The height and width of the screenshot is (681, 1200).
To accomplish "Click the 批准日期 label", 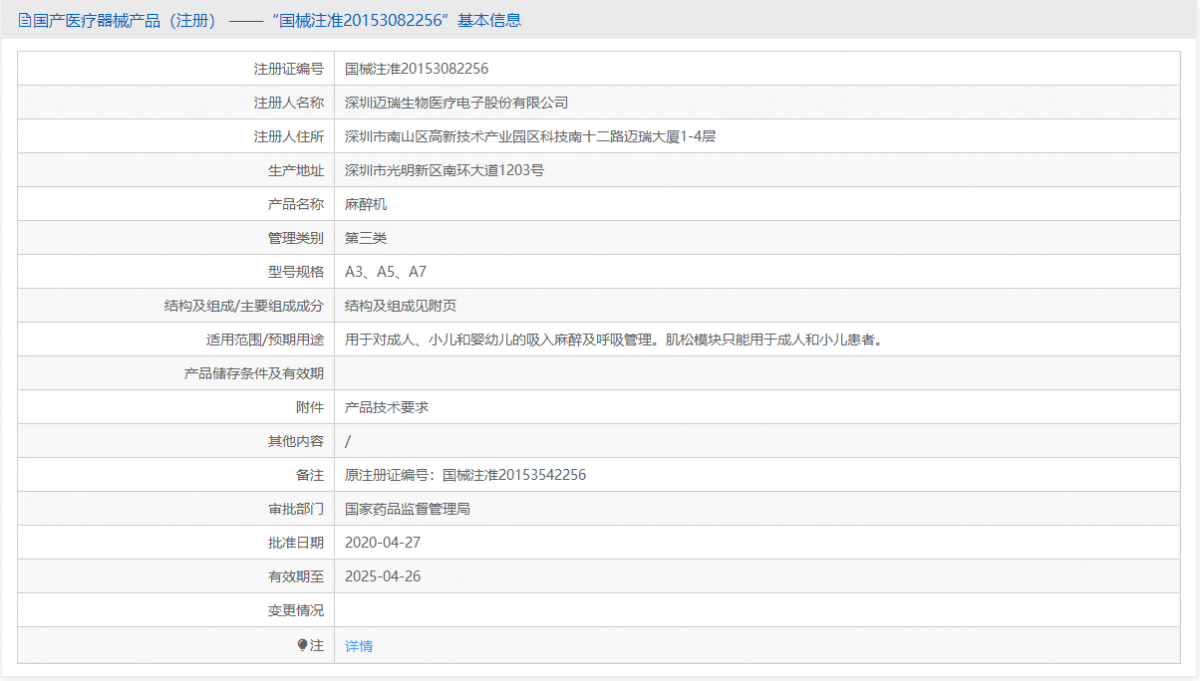I will (296, 543).
